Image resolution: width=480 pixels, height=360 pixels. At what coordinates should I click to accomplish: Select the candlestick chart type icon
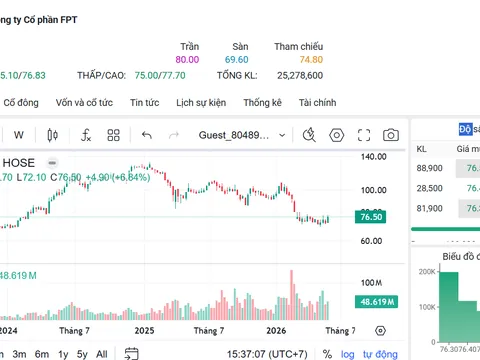tap(52, 135)
